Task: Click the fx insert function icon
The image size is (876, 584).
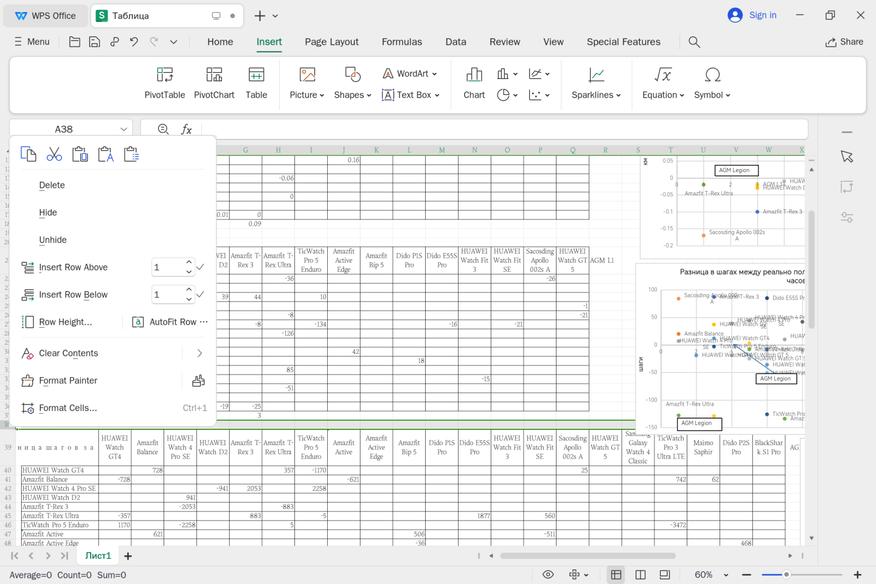Action: 187,129
